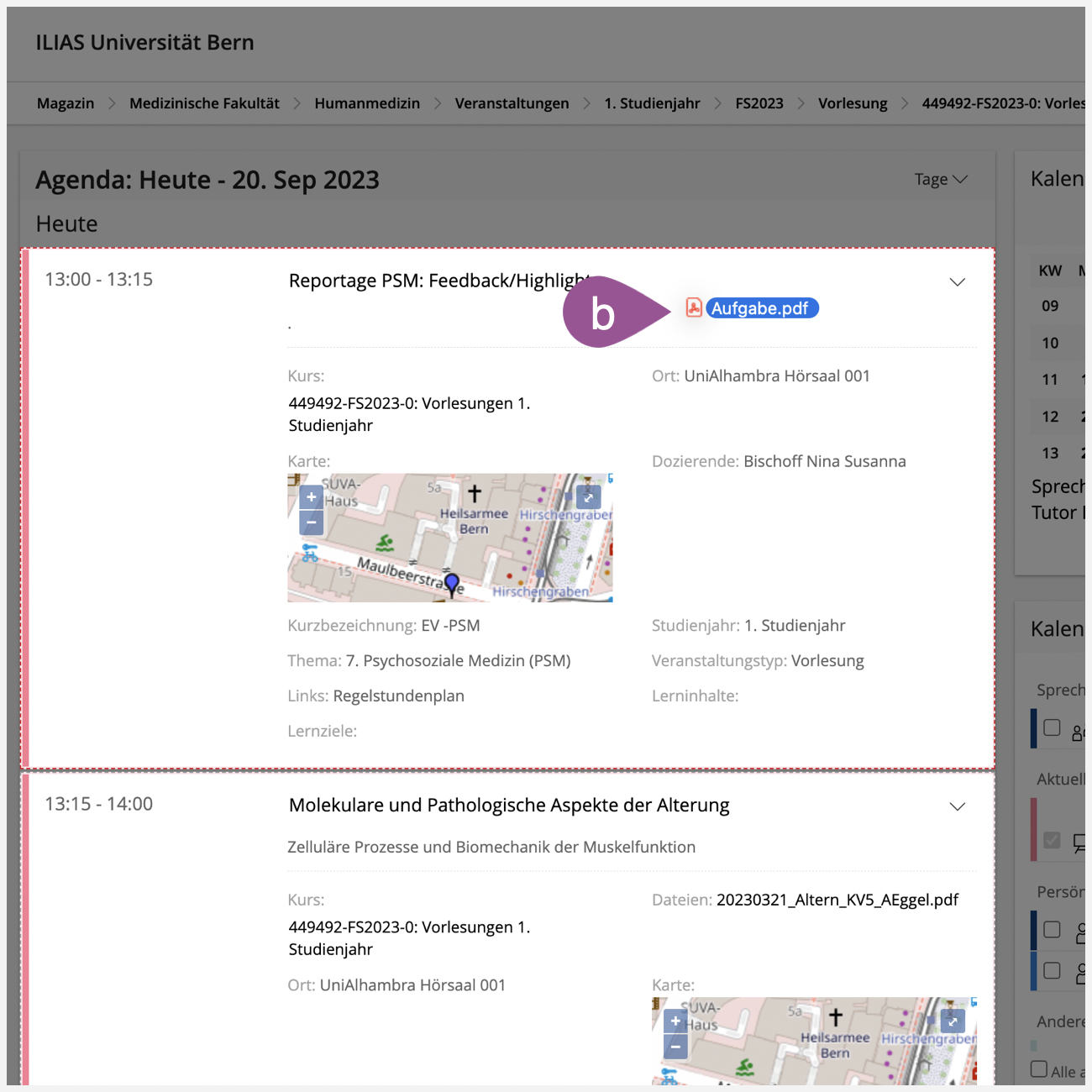Click the PDF icon beside Aufgabe.pdf
The image size is (1092, 1092).
coord(694,307)
